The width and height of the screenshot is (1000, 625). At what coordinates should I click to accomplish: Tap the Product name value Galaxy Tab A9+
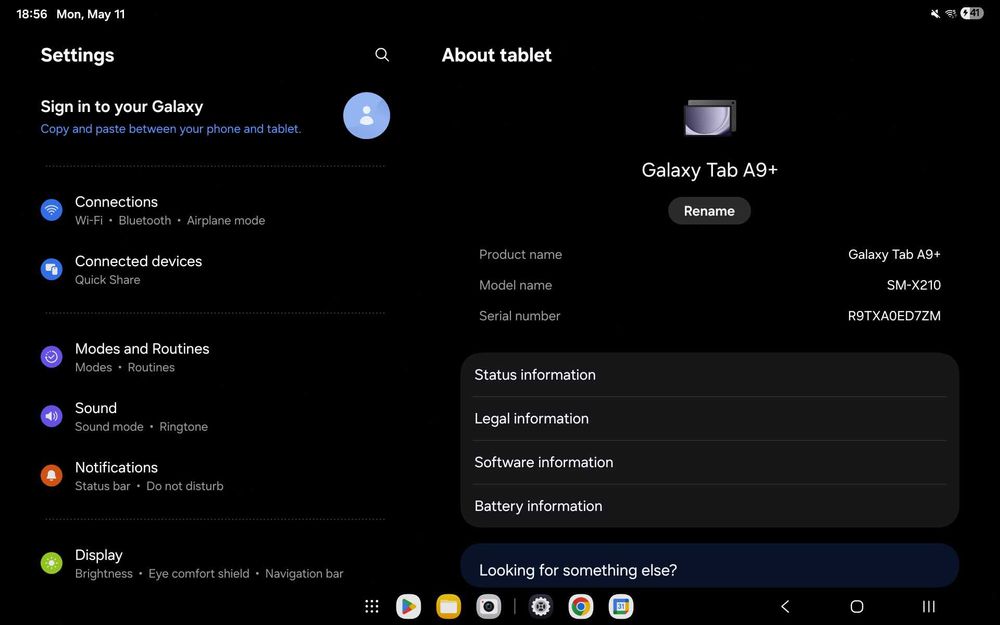coord(894,254)
